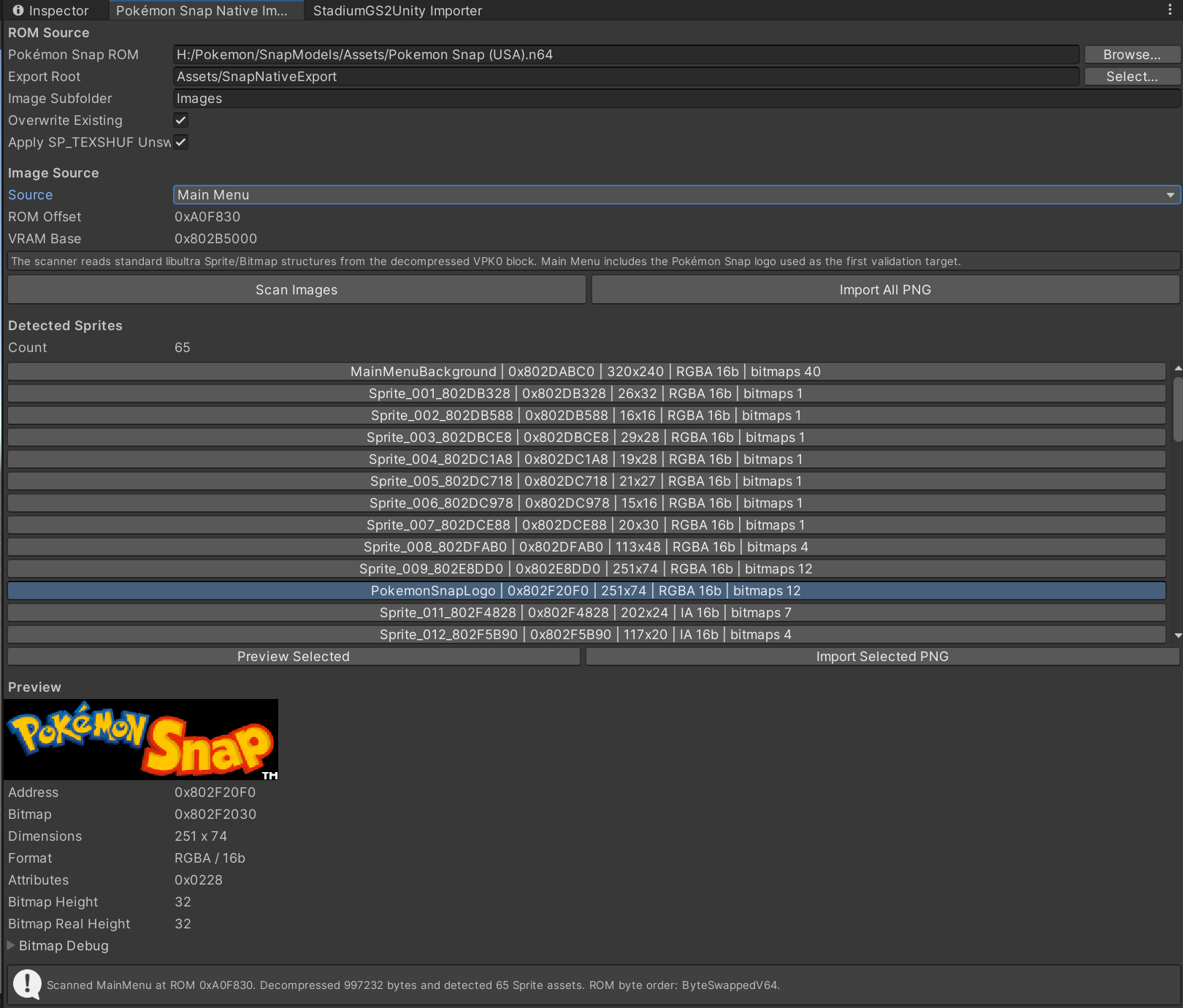Click the scanner help description text
The width and height of the screenshot is (1183, 1008).
point(486,261)
